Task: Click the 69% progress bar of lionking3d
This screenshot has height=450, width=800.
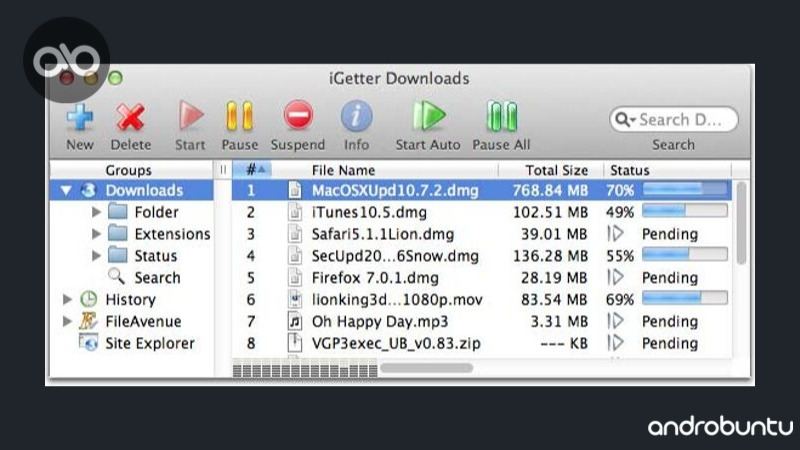Action: click(x=685, y=298)
